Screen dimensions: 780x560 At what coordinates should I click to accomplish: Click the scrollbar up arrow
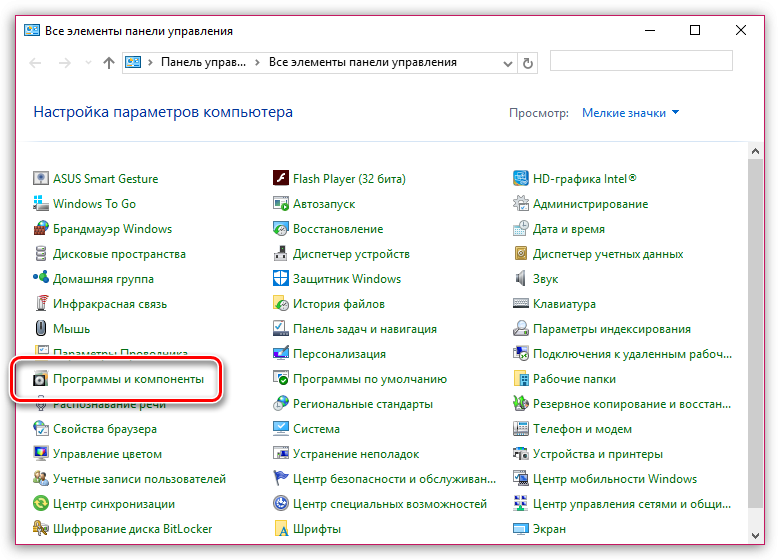point(755,151)
